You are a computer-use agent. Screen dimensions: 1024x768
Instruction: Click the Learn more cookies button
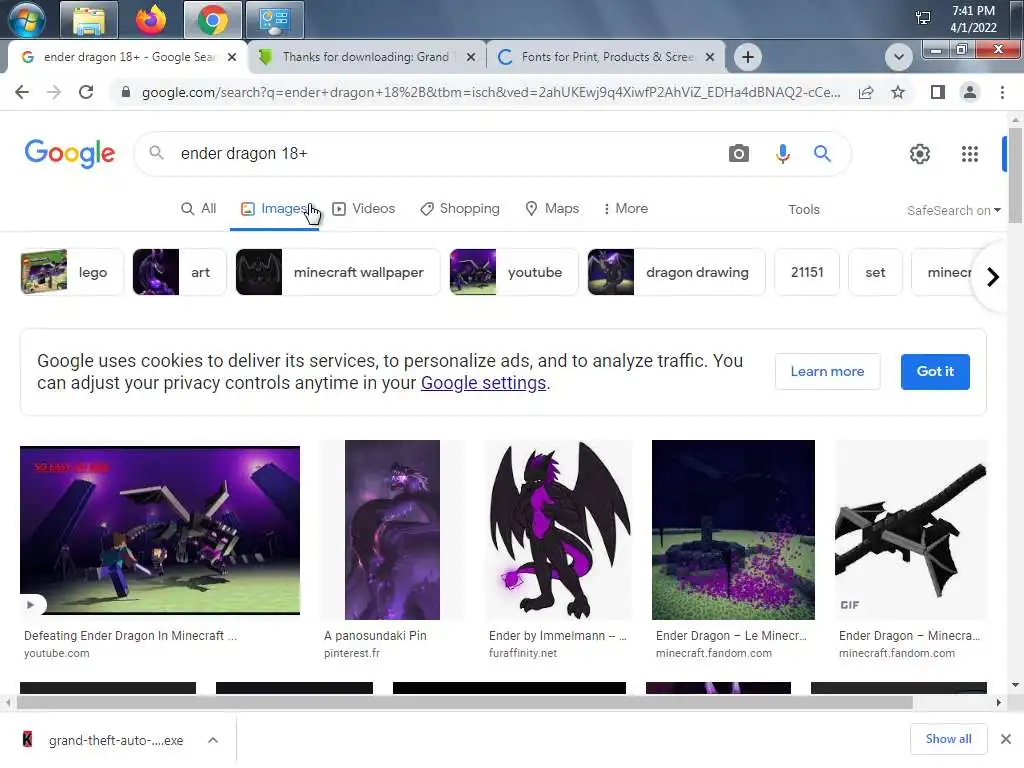(x=827, y=372)
